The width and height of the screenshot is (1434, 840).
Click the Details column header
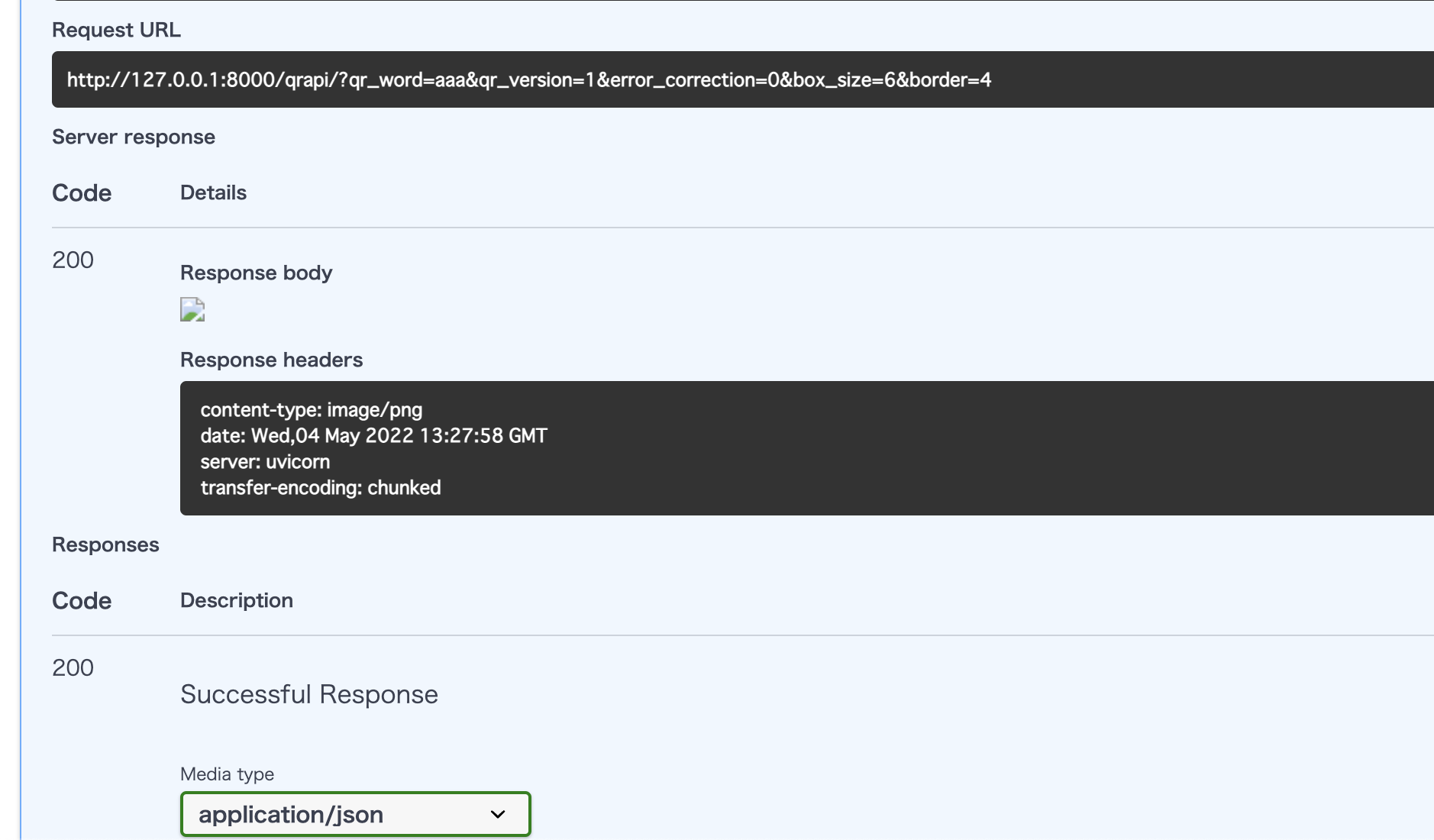213,192
